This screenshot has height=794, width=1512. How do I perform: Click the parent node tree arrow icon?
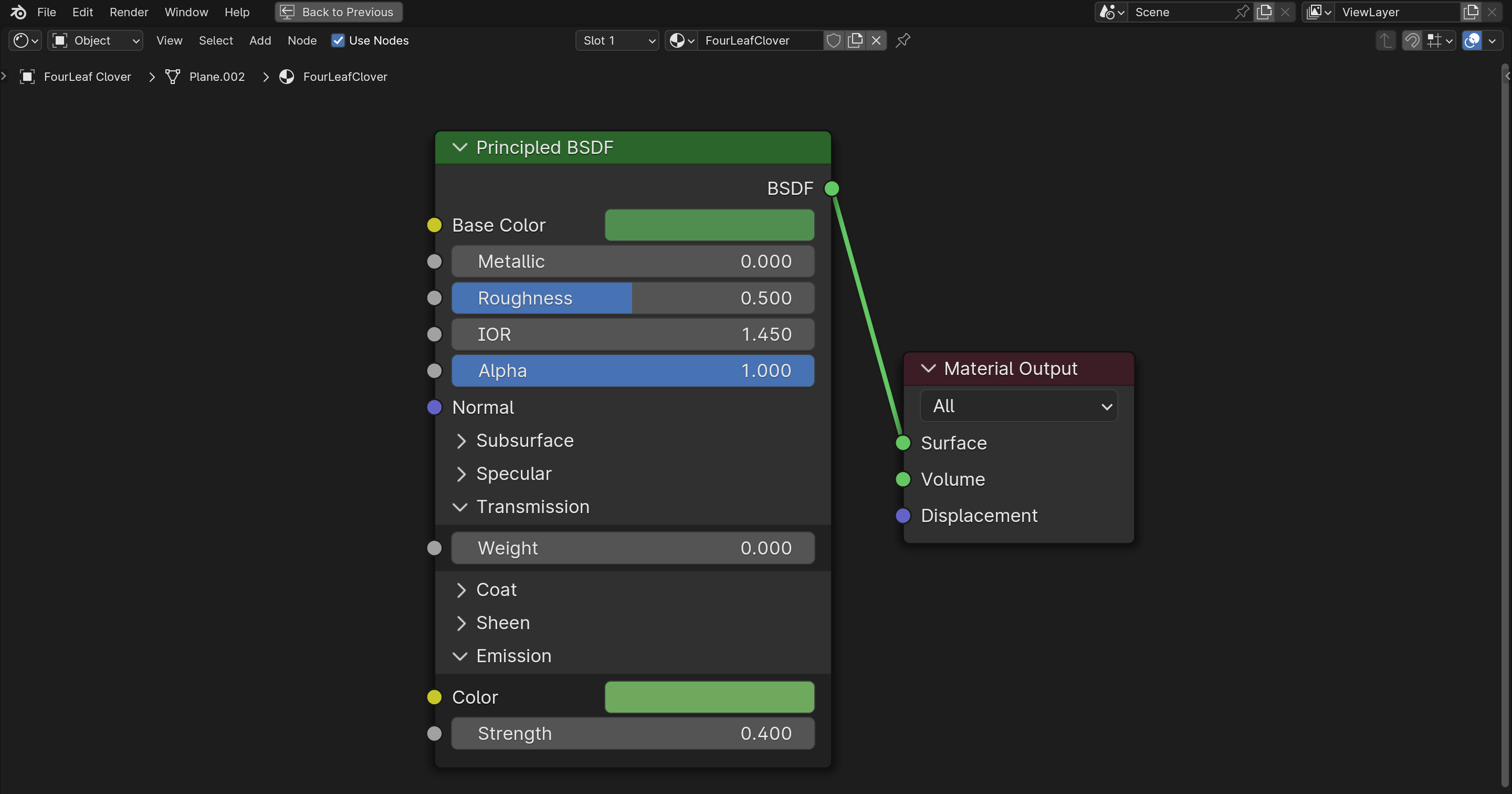point(1385,40)
